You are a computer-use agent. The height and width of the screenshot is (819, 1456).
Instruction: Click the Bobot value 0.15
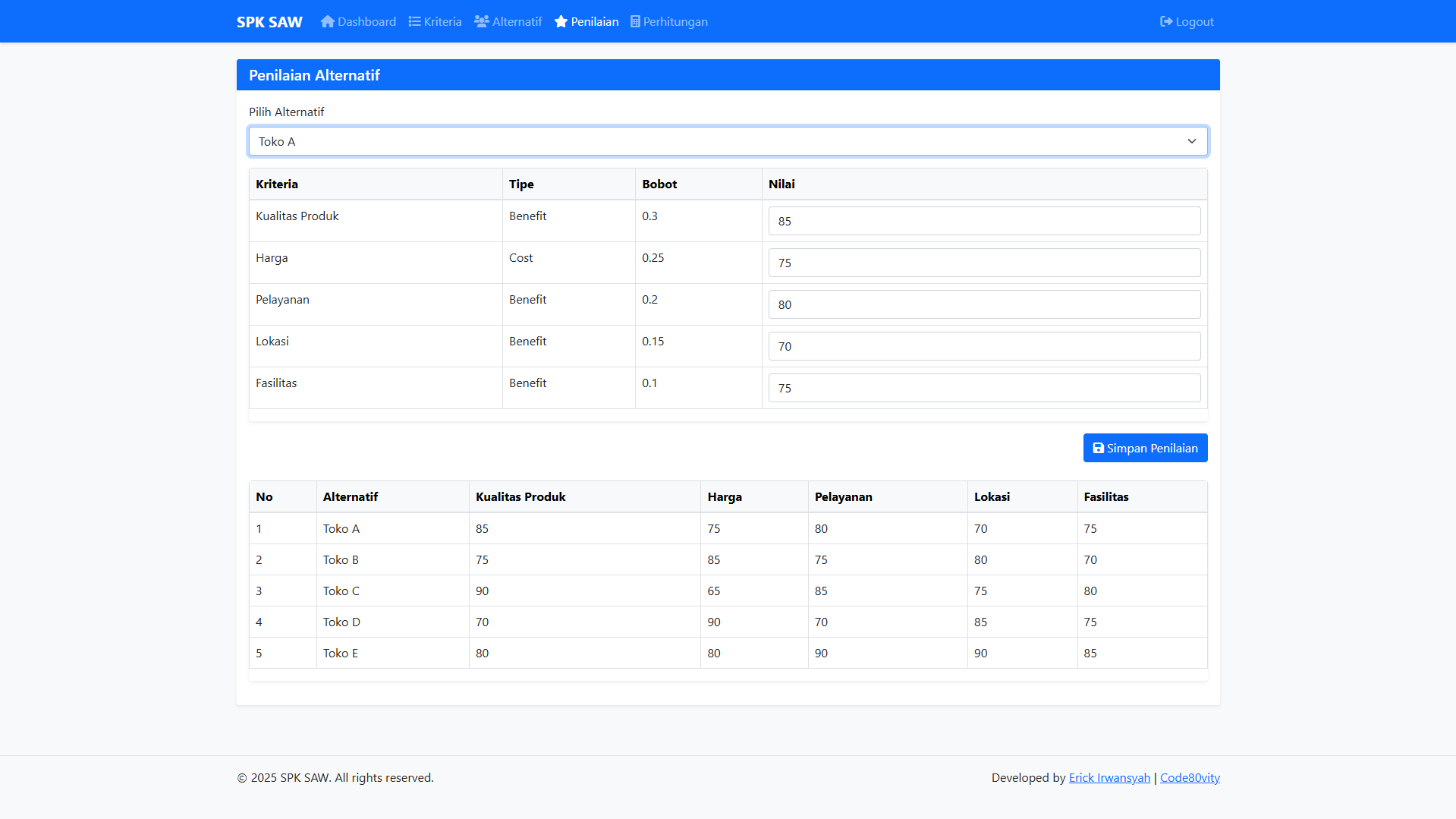coord(653,341)
